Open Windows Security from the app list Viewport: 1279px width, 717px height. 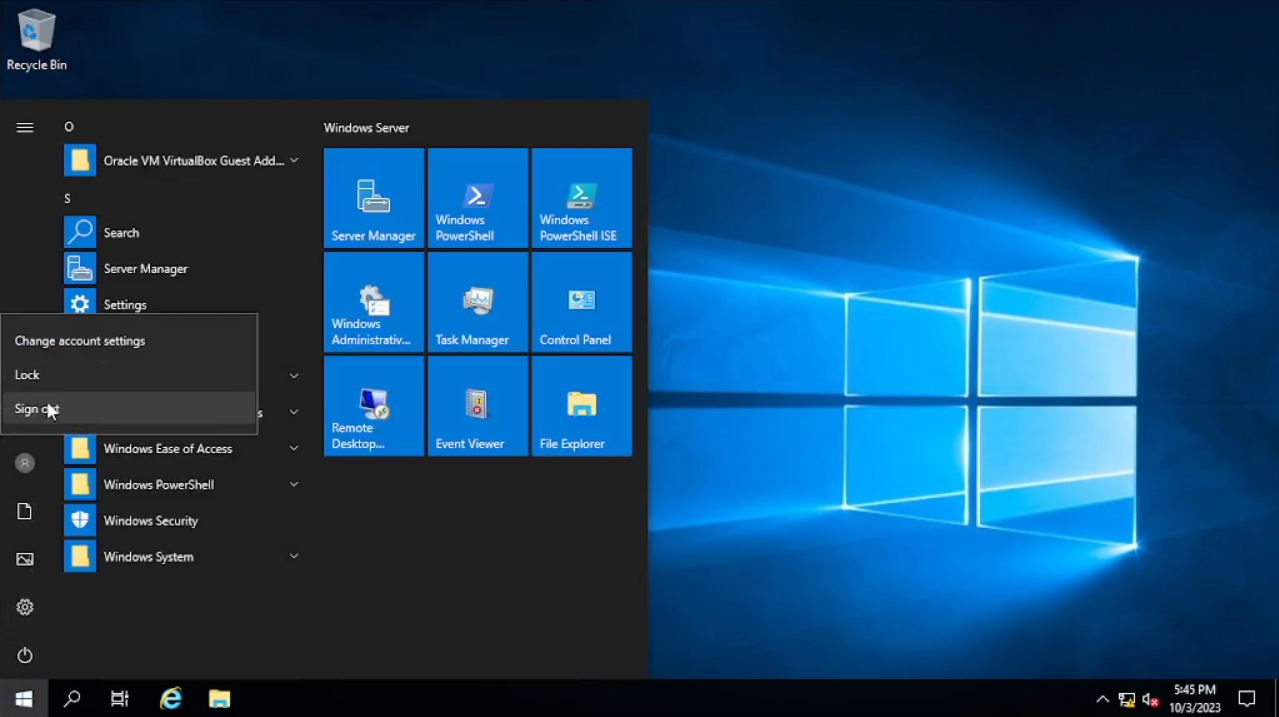click(x=150, y=521)
